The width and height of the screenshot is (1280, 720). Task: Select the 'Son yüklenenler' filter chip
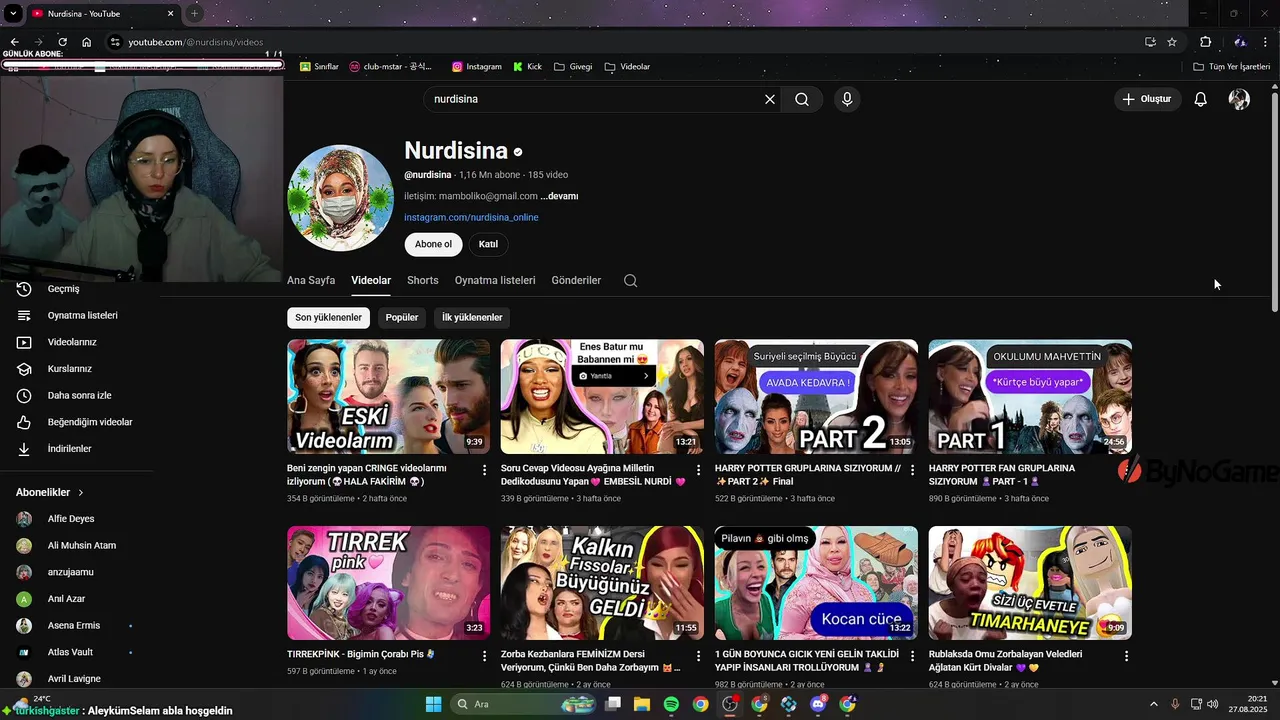328,318
